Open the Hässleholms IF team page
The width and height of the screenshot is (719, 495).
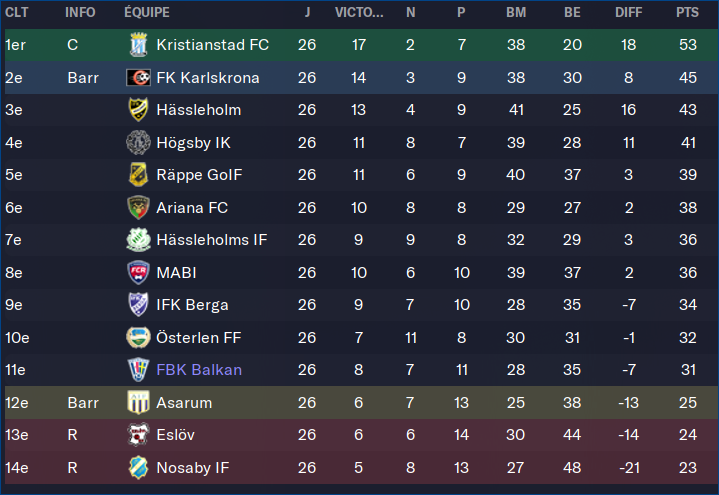[211, 240]
